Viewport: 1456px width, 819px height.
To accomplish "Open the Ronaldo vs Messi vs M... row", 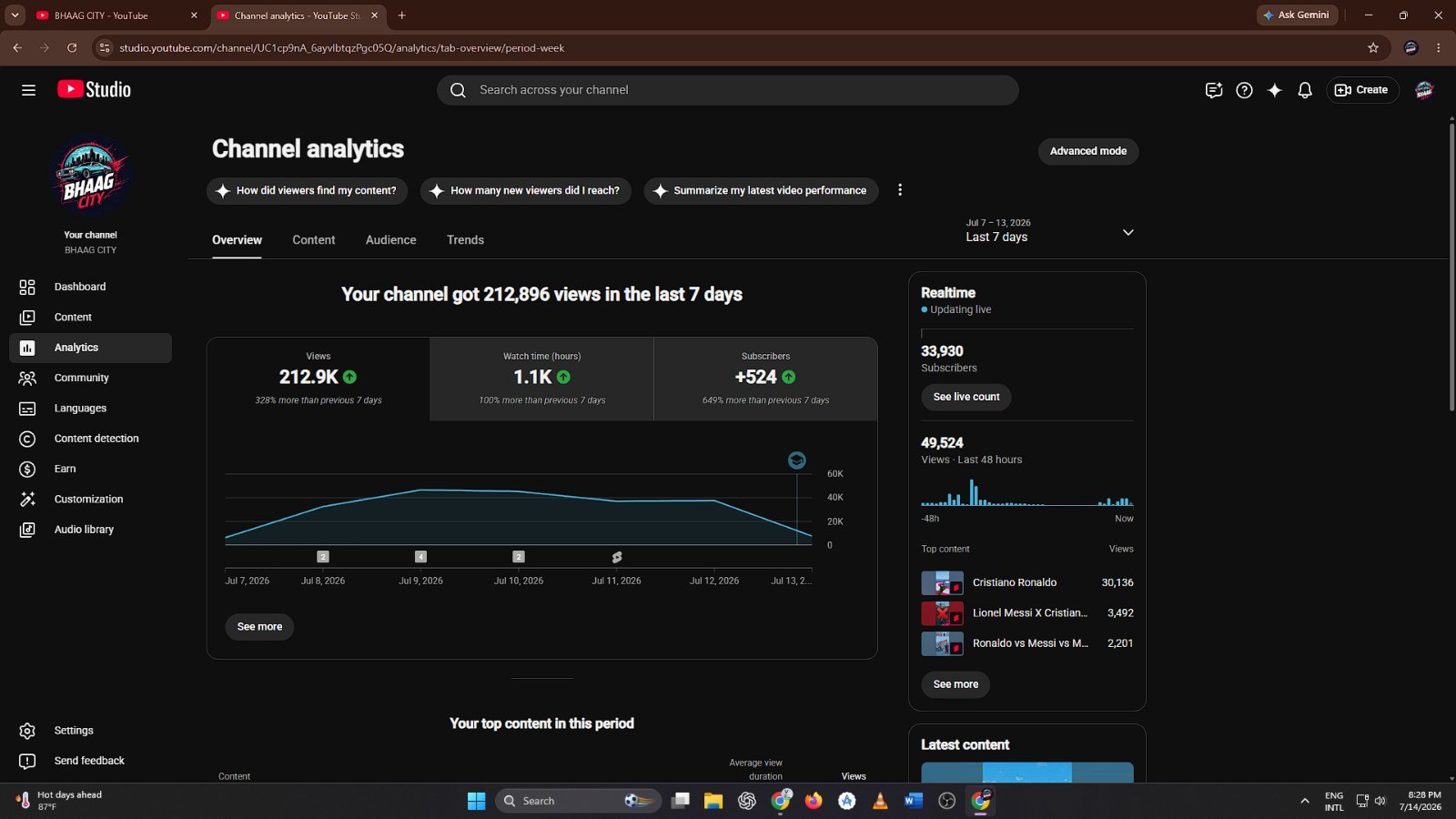I will (1026, 643).
